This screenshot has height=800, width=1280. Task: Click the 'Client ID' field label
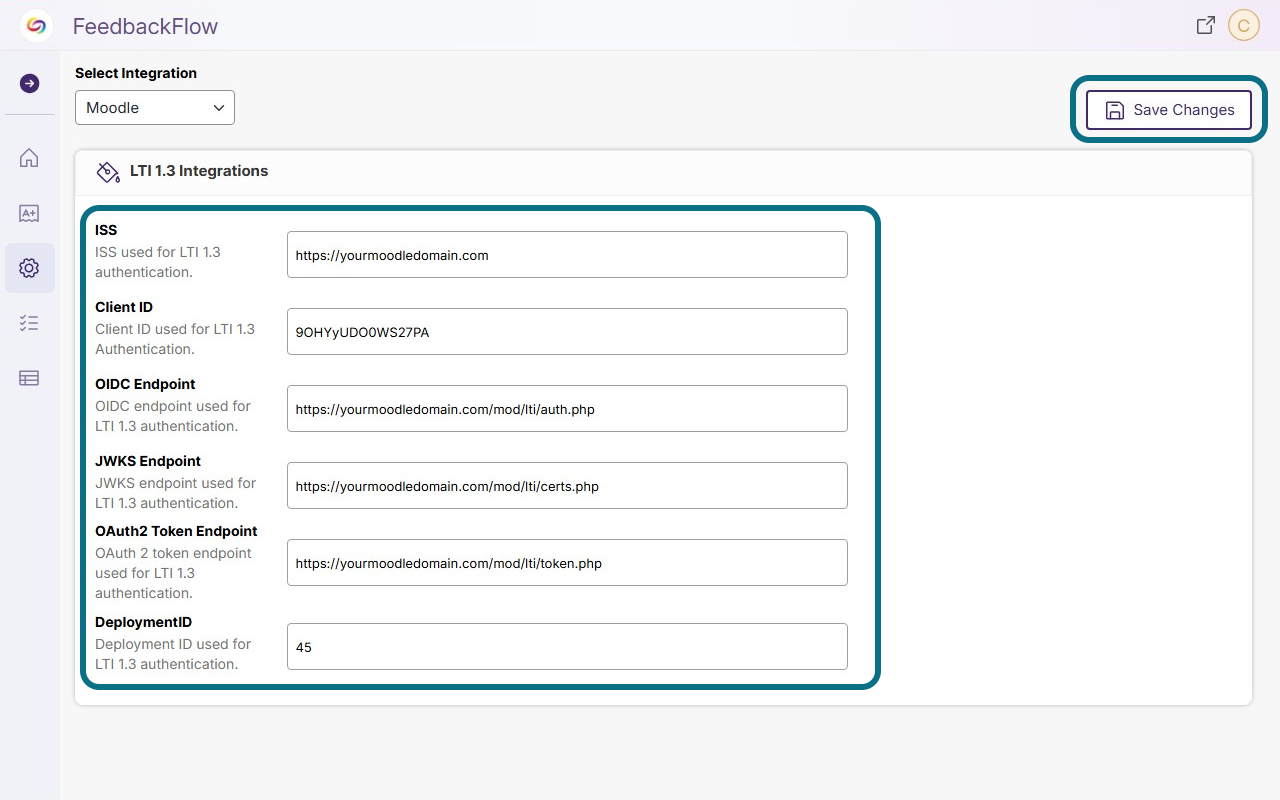click(124, 307)
